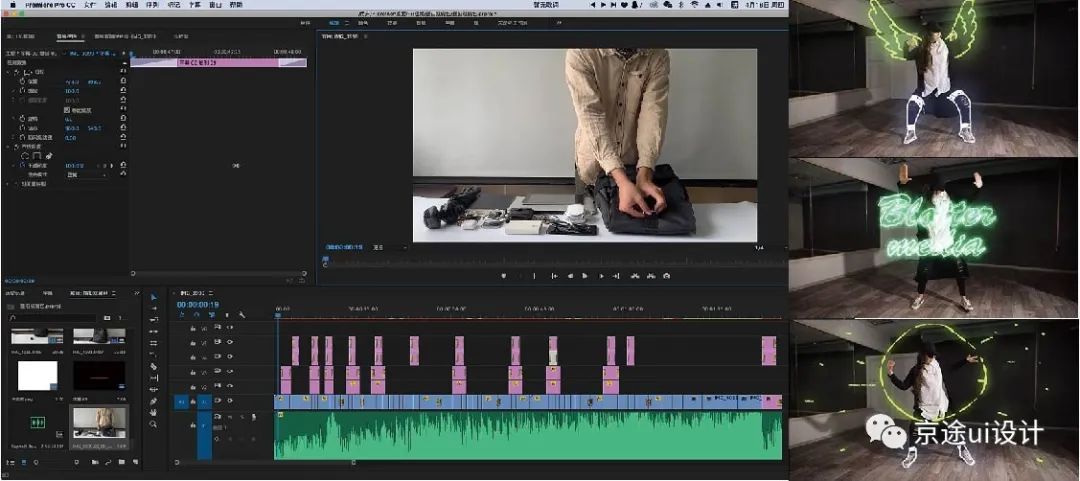Viewport: 1080px width, 481px height.
Task: Select the Pen tool in tools panel
Action: (153, 401)
